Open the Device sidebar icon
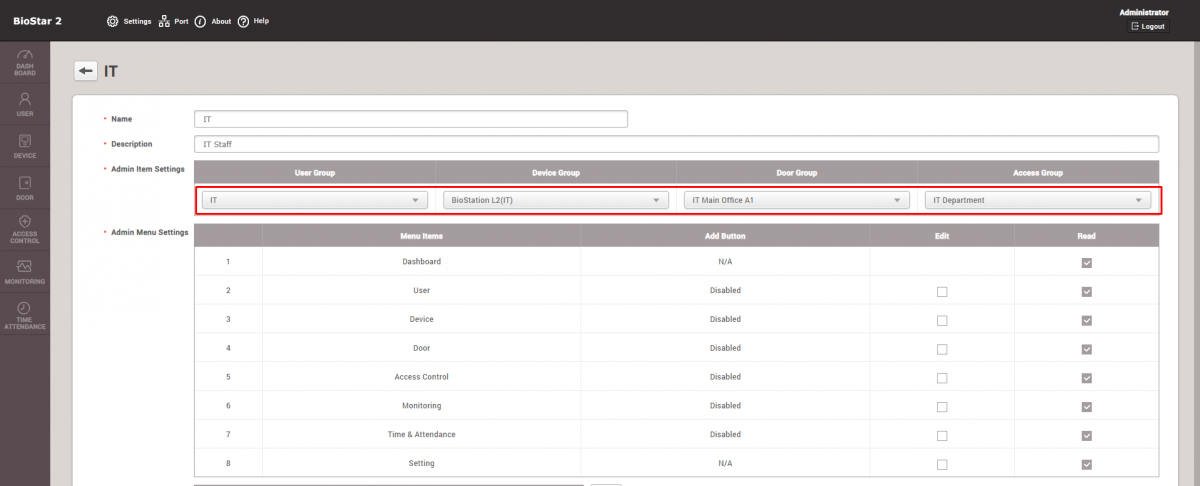Viewport: 1200px width, 486px height. coord(25,146)
